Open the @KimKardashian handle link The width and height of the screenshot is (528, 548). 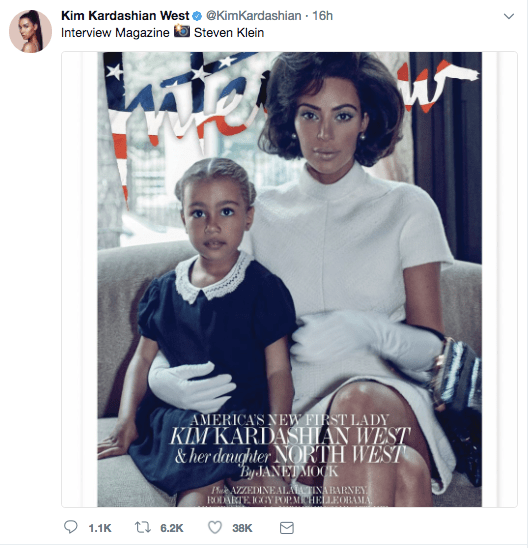pyautogui.click(x=253, y=16)
